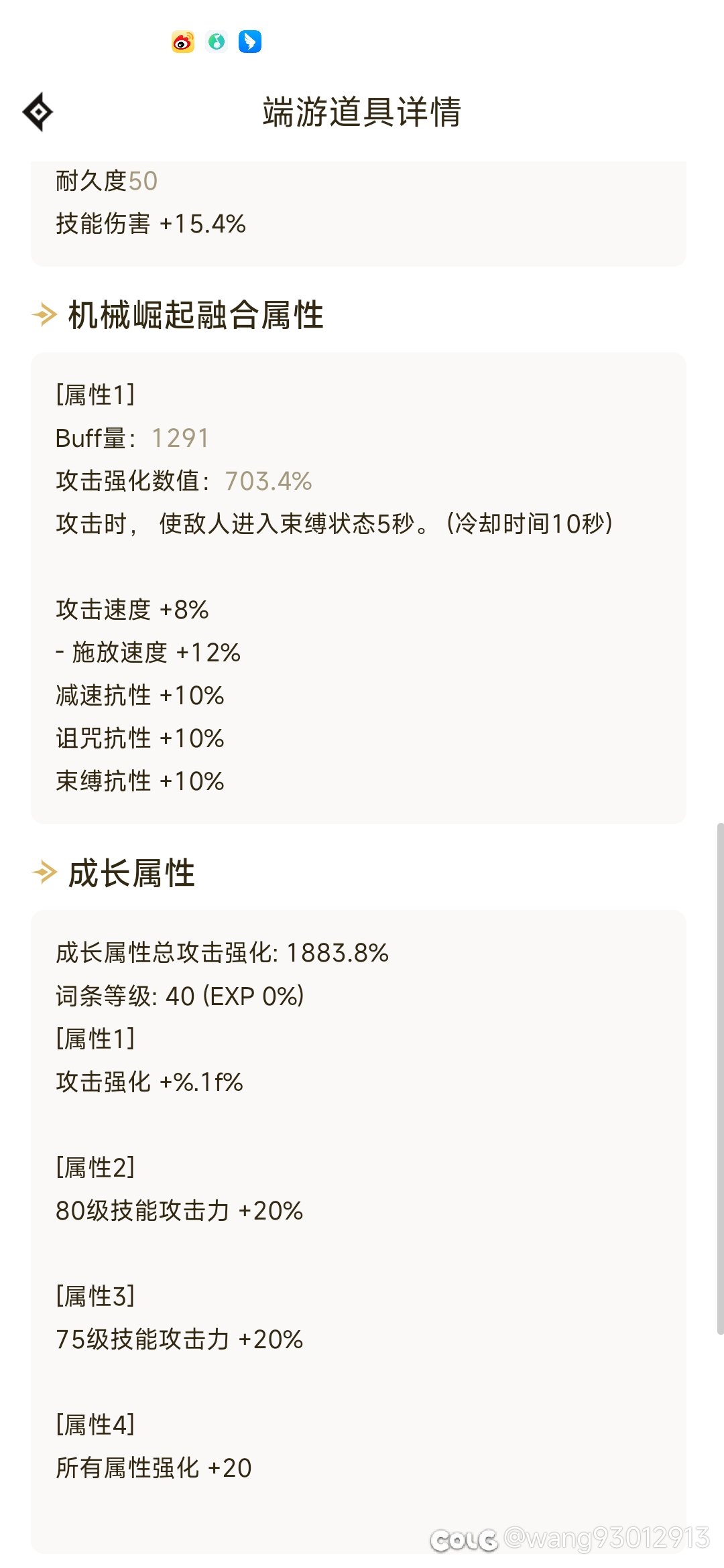Tap the Buff量 1291 value
The height and width of the screenshot is (1568, 724).
180,438
